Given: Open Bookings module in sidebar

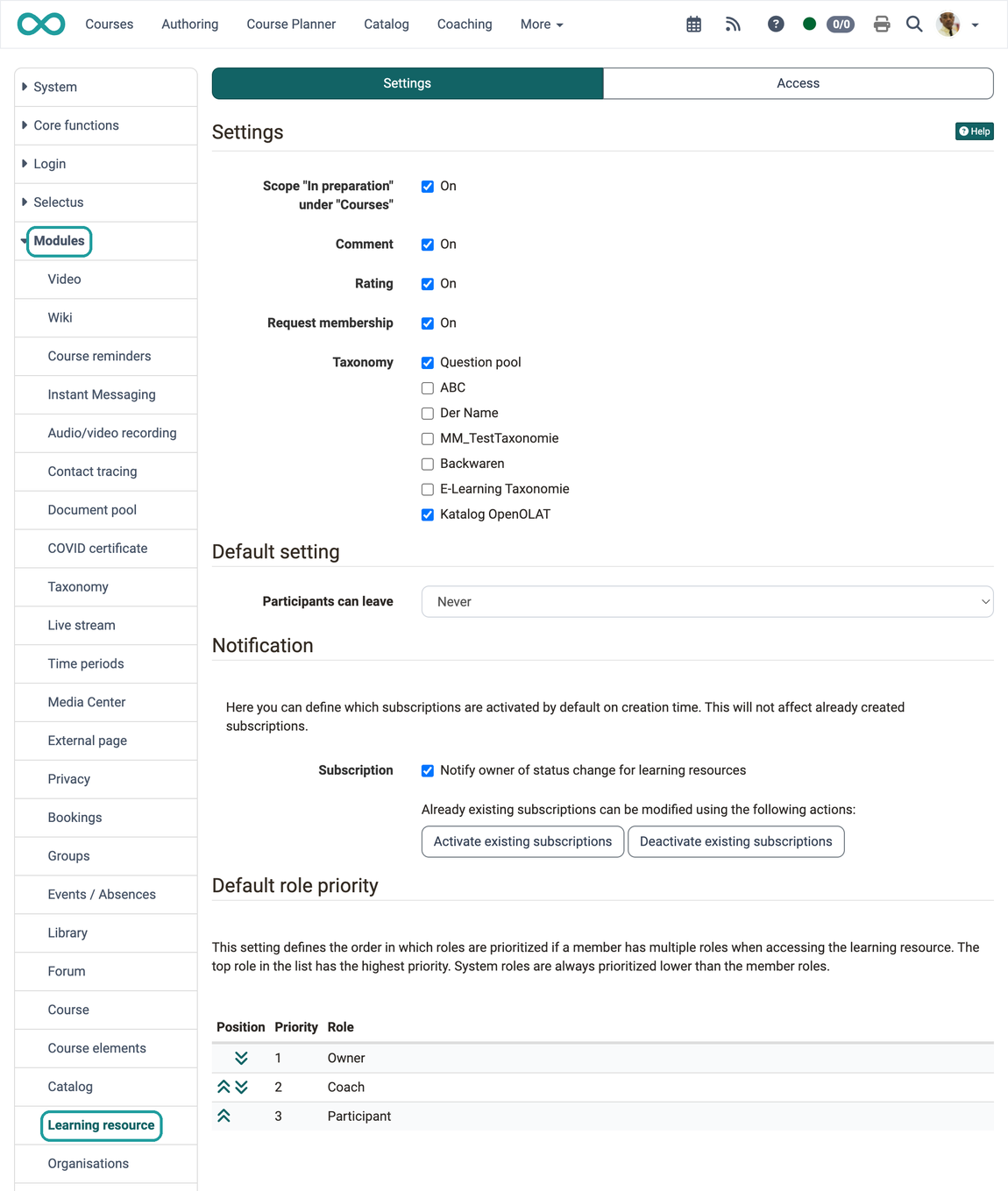Looking at the screenshot, I should click(106, 818).
